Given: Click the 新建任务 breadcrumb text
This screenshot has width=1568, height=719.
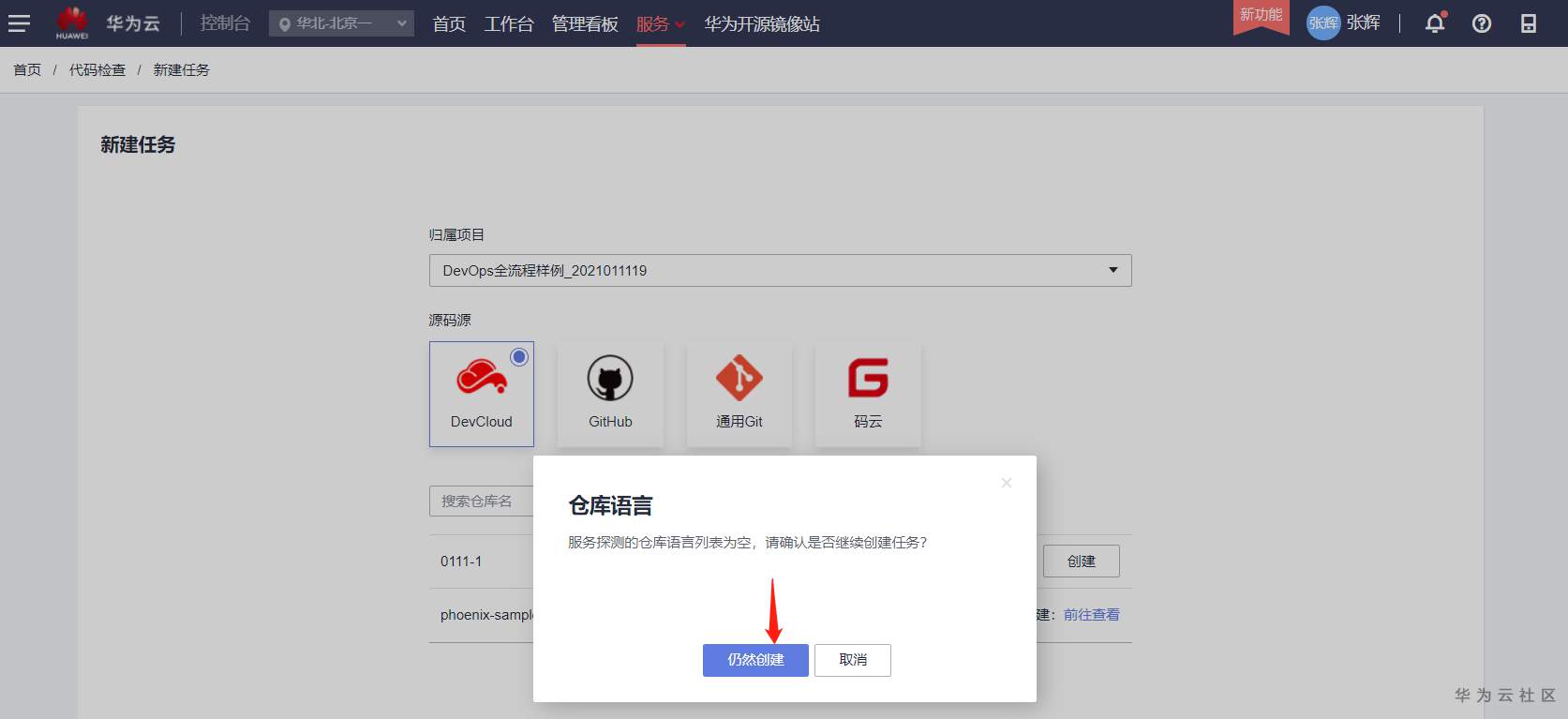Looking at the screenshot, I should [x=182, y=70].
